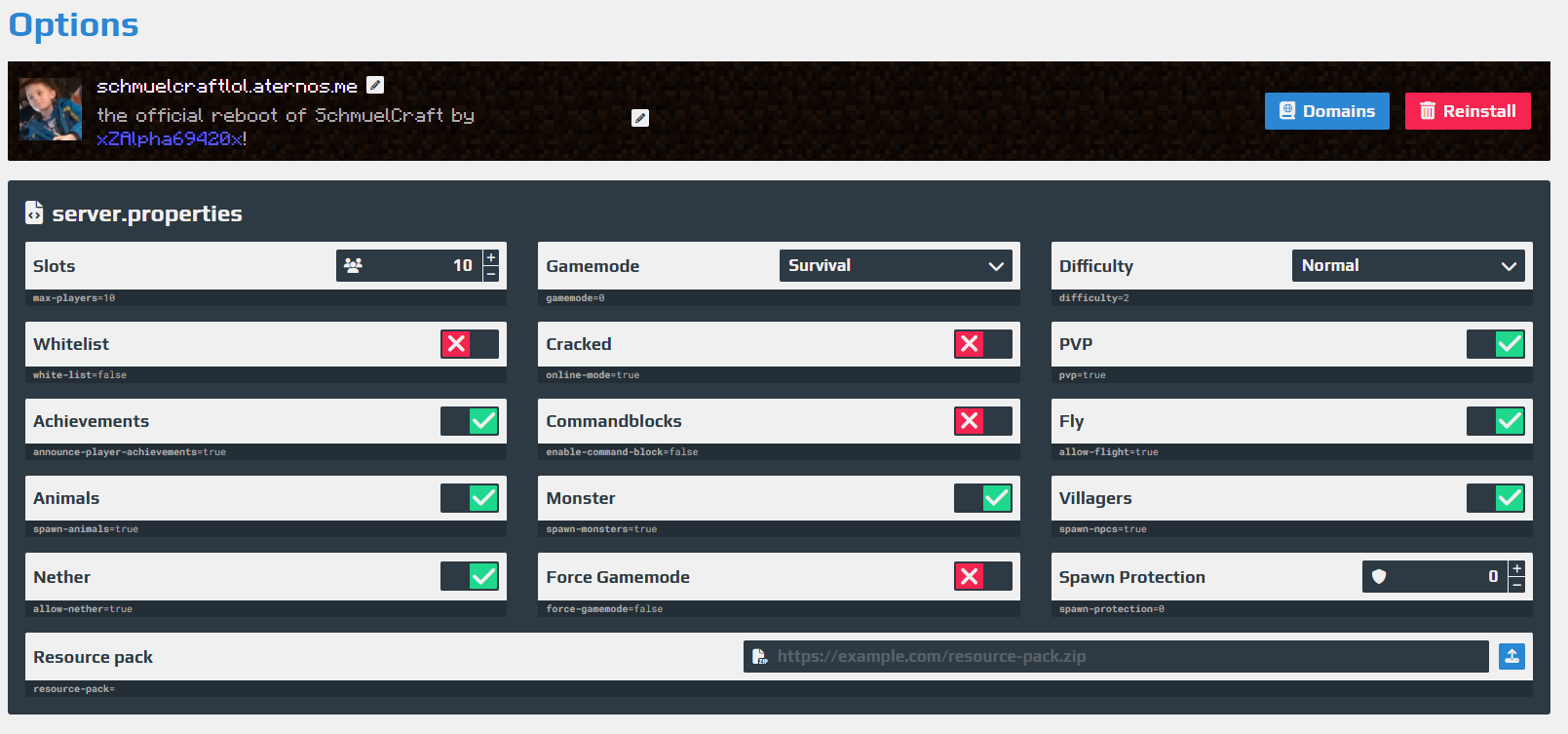Click the pencil icon beside the server address

click(x=375, y=86)
